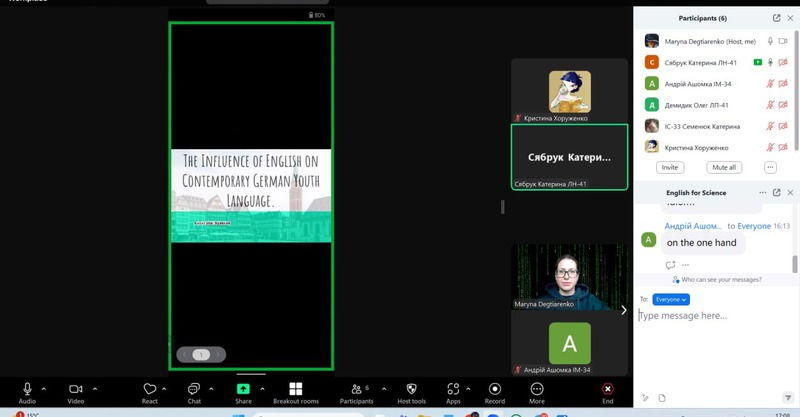Toggle the Chat panel from toolbar

click(194, 393)
